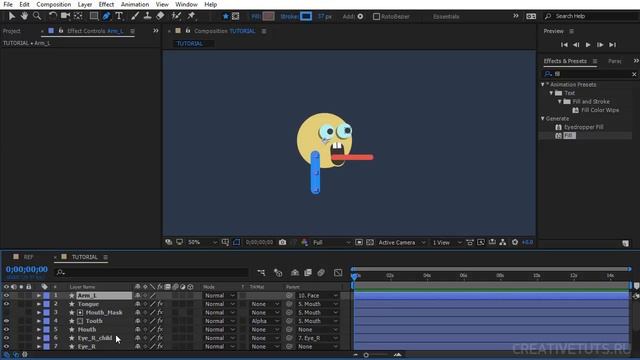This screenshot has width=640, height=360.
Task: Hide the Eye_R_child layer visibility
Action: coord(6,338)
